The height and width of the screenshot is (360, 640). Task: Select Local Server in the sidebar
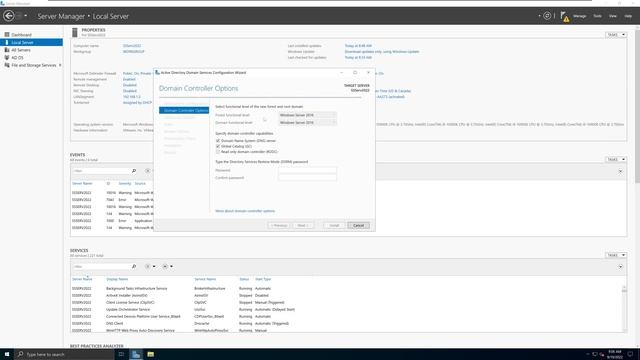pyautogui.click(x=31, y=42)
